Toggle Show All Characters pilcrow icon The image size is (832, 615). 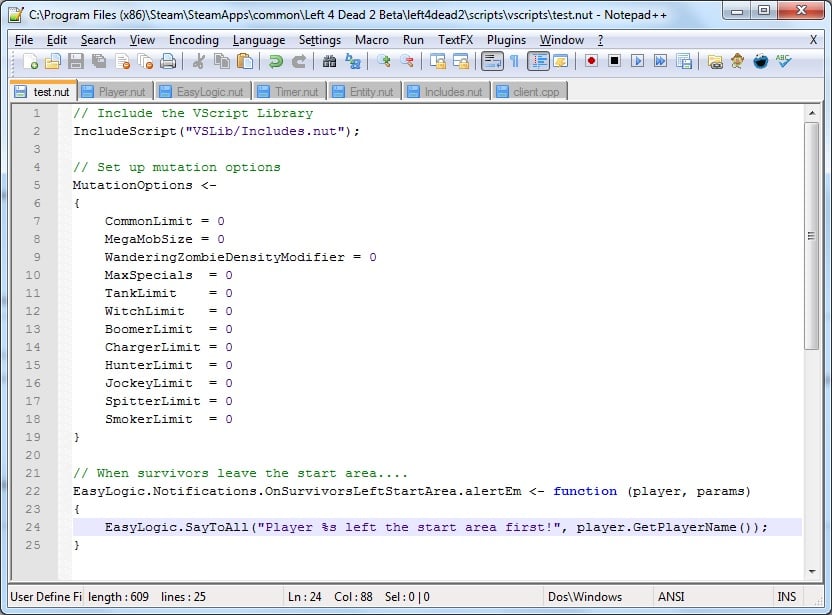pos(514,62)
